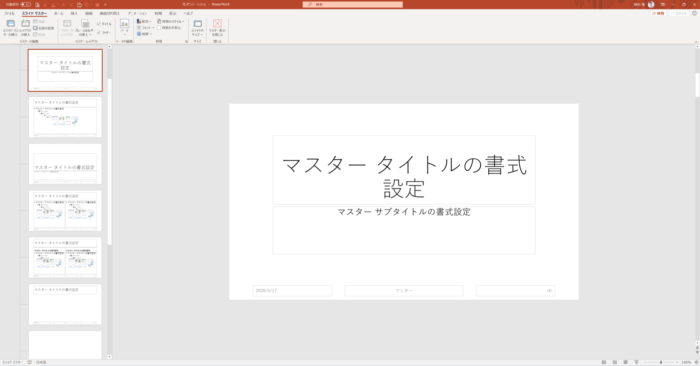Screen dimensions: 700x366
Task: Click zoom in plus button
Action: click(678, 362)
